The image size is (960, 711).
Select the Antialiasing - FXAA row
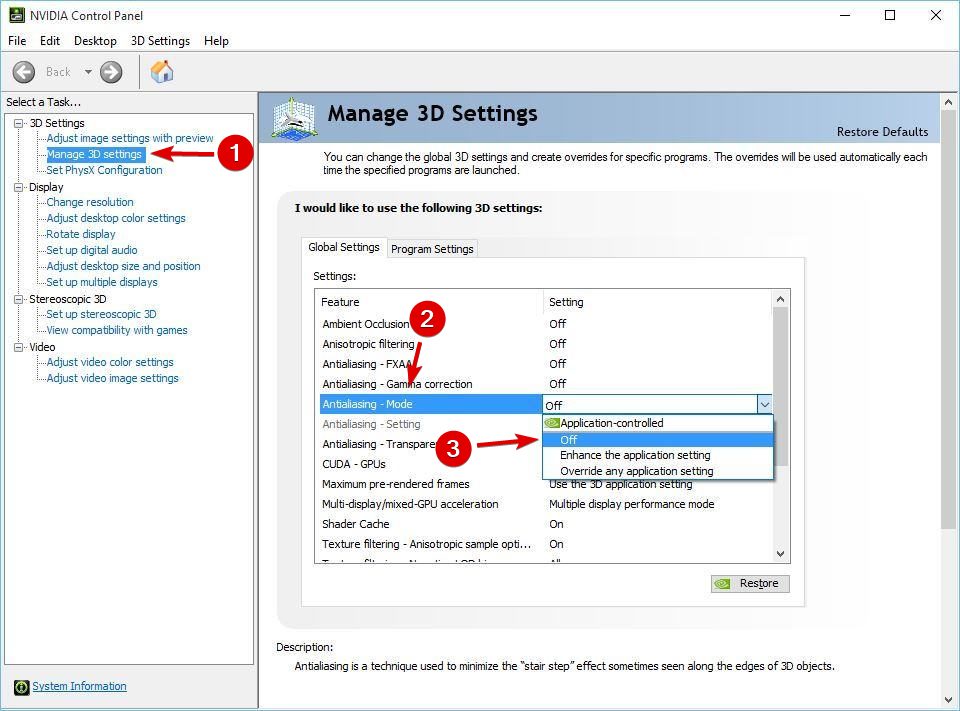coord(545,364)
